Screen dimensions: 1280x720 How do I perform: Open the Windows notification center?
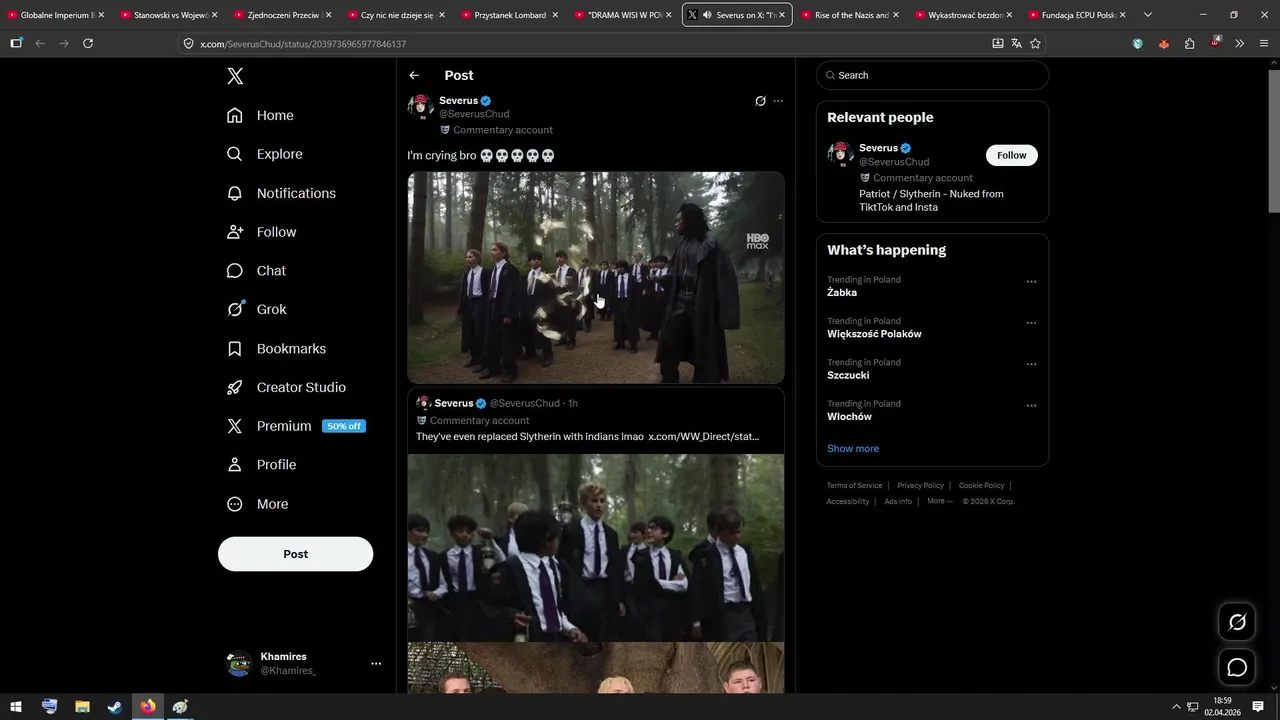pyautogui.click(x=1258, y=707)
